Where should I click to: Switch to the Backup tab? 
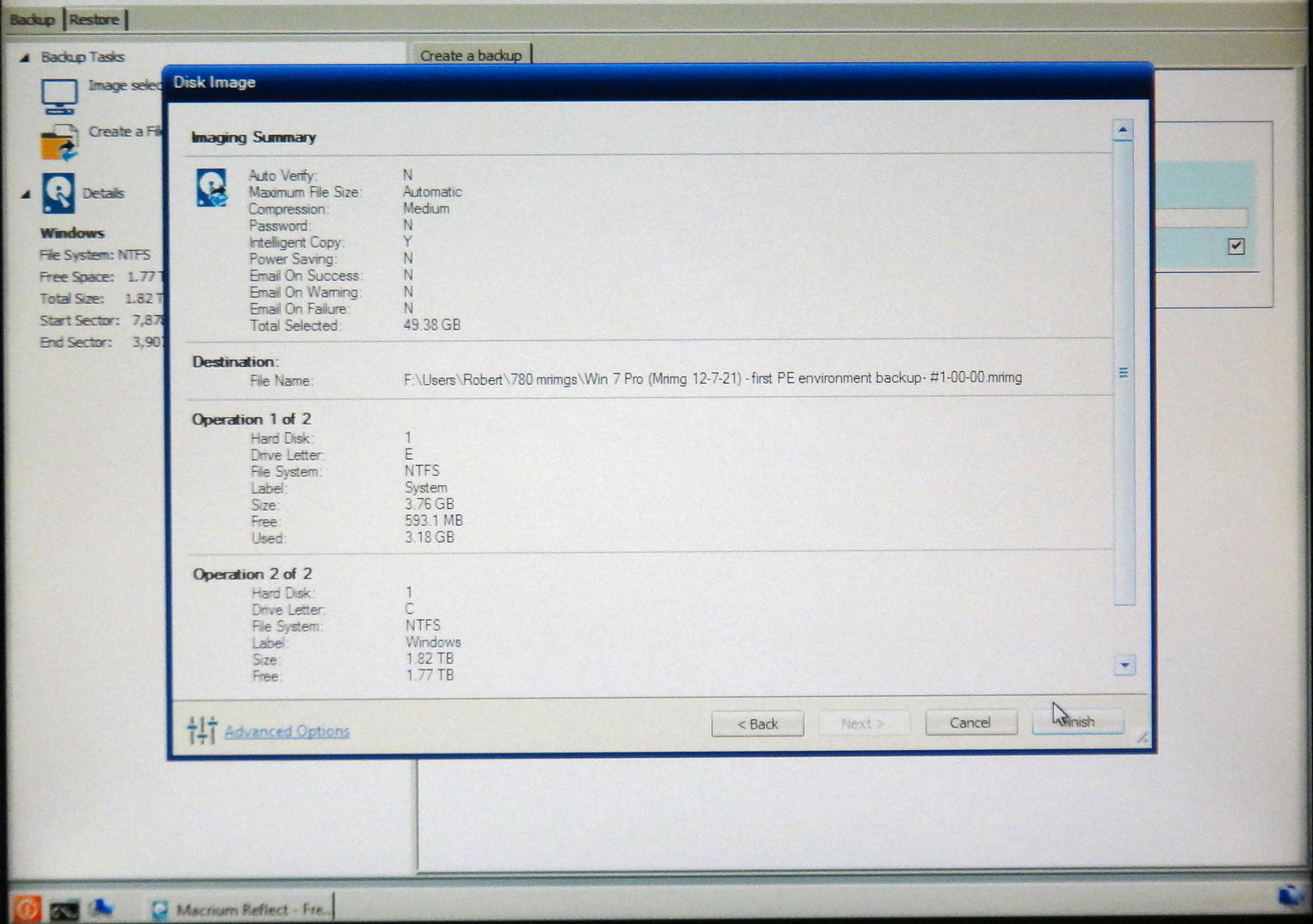click(x=32, y=19)
